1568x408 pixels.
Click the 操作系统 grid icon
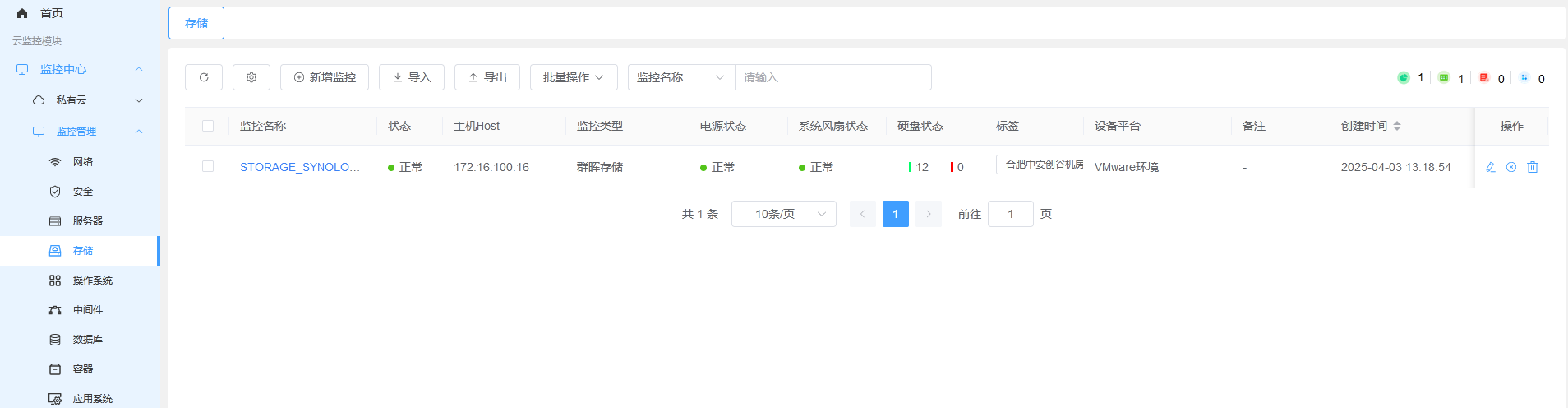click(55, 280)
